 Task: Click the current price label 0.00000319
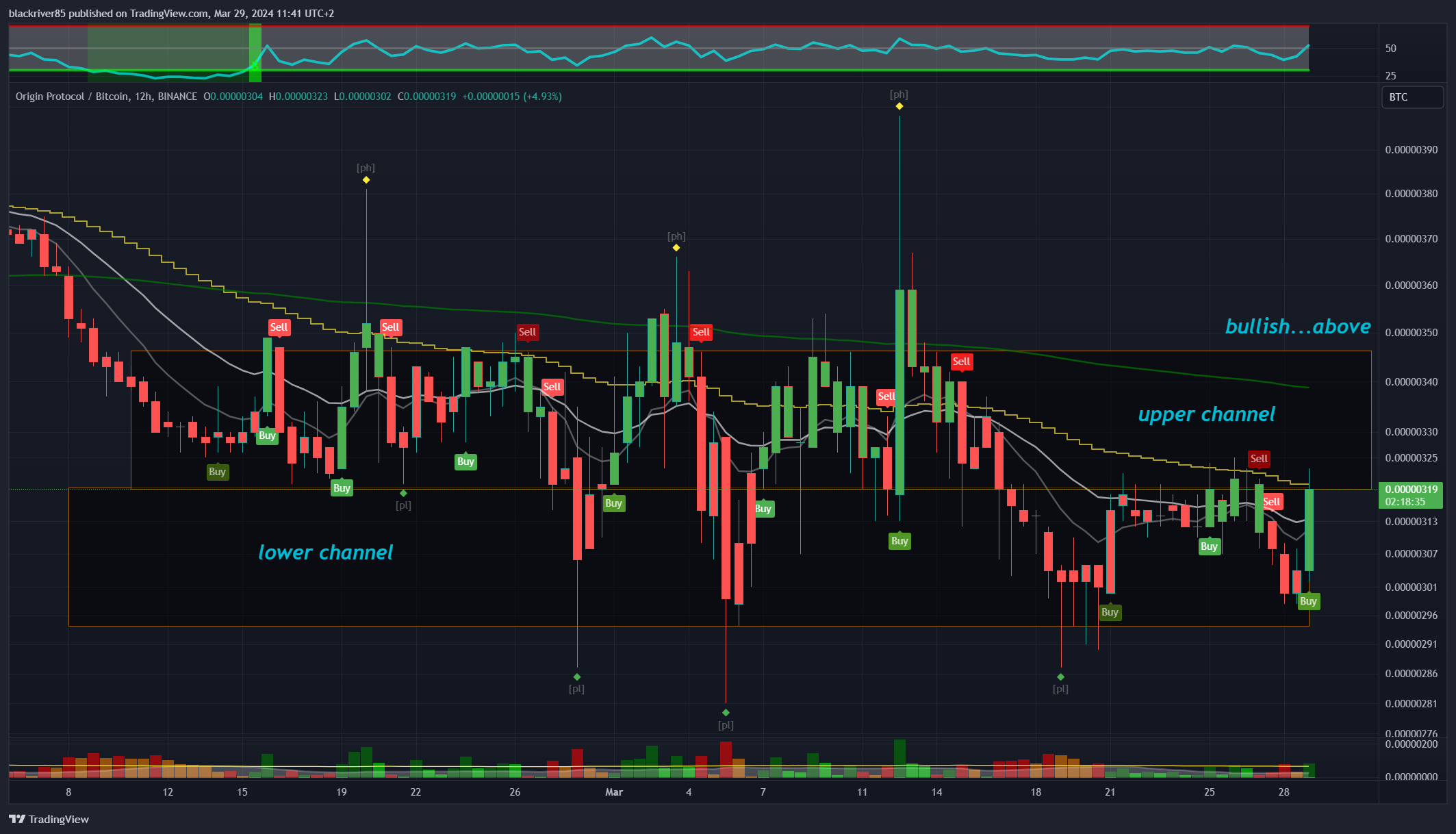click(x=1411, y=489)
